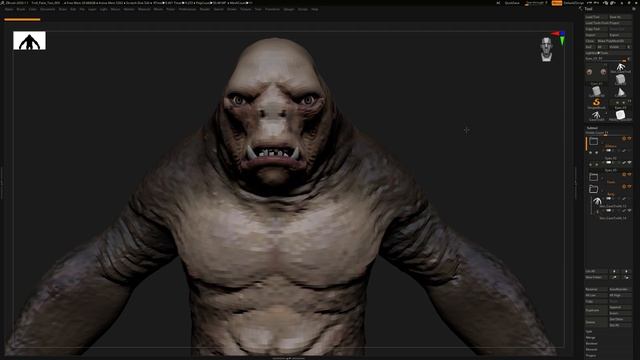Click the Save As button
This screenshot has height=360, width=640.
click(620, 17)
